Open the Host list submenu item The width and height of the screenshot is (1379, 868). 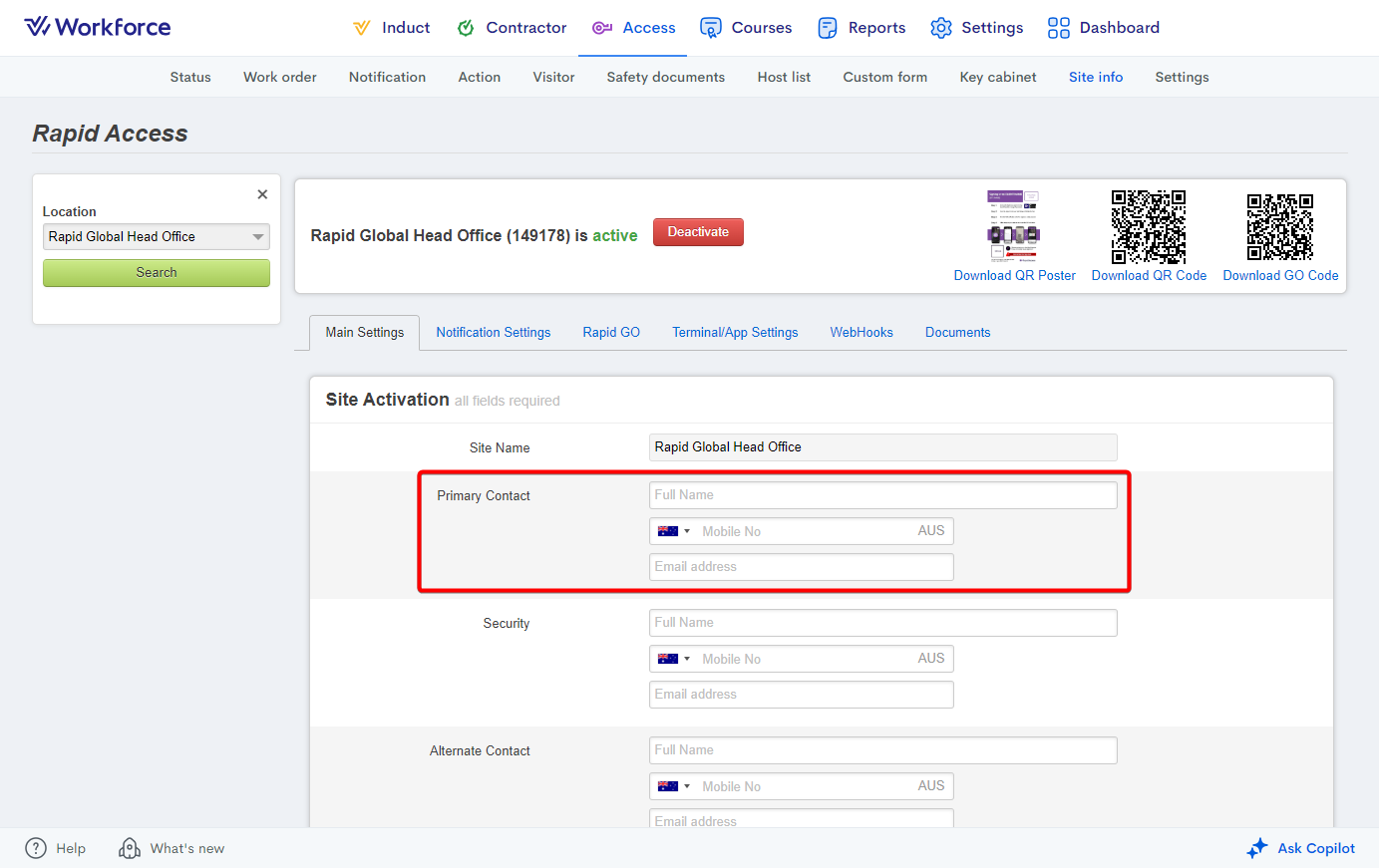click(784, 77)
